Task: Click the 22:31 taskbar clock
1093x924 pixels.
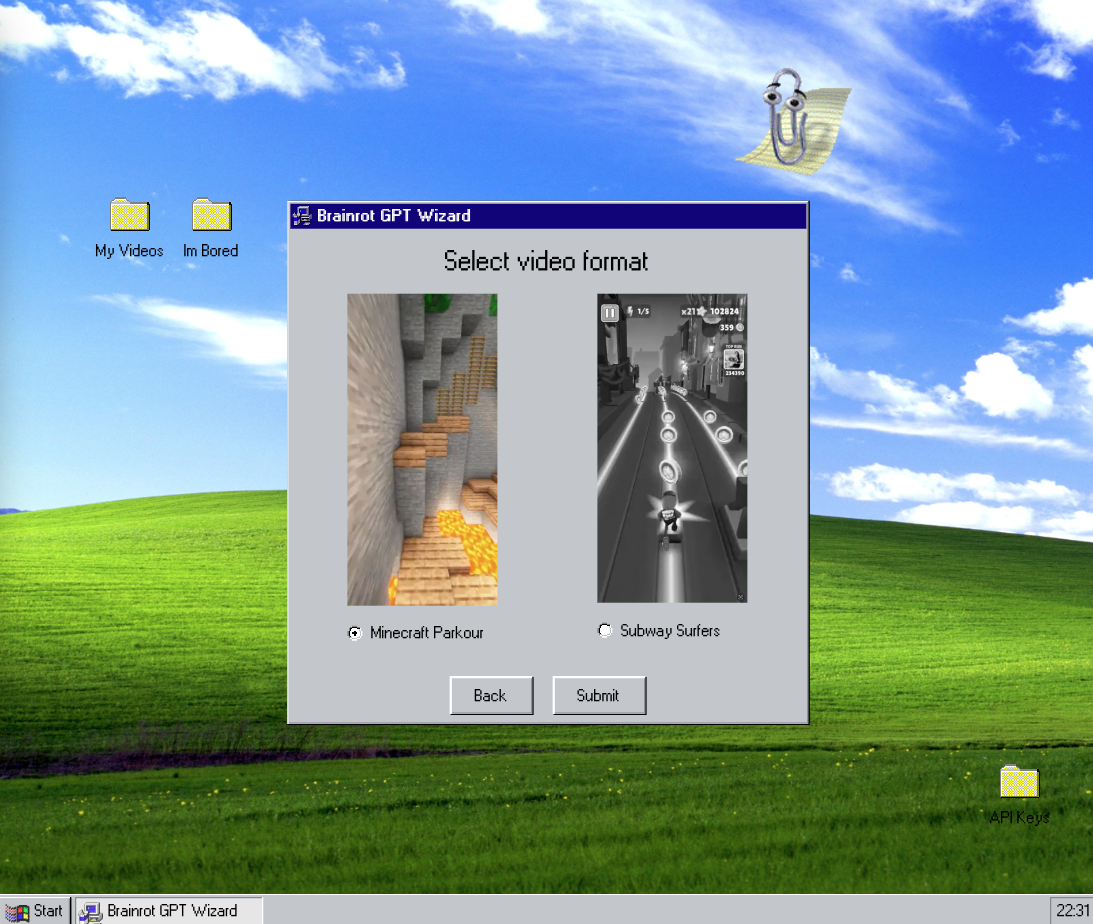Action: point(1072,911)
